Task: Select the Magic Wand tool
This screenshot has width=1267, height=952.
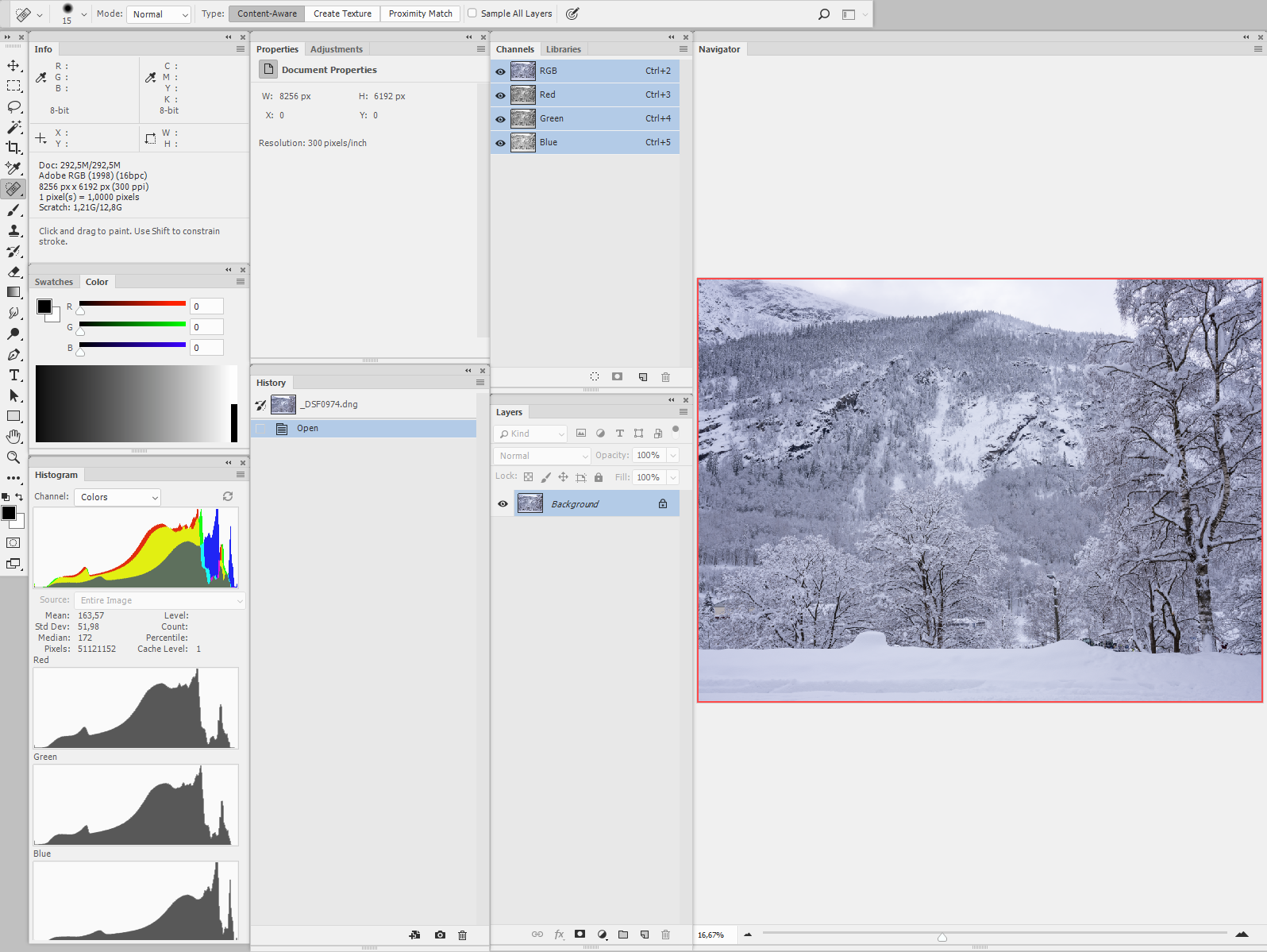Action: [13, 127]
